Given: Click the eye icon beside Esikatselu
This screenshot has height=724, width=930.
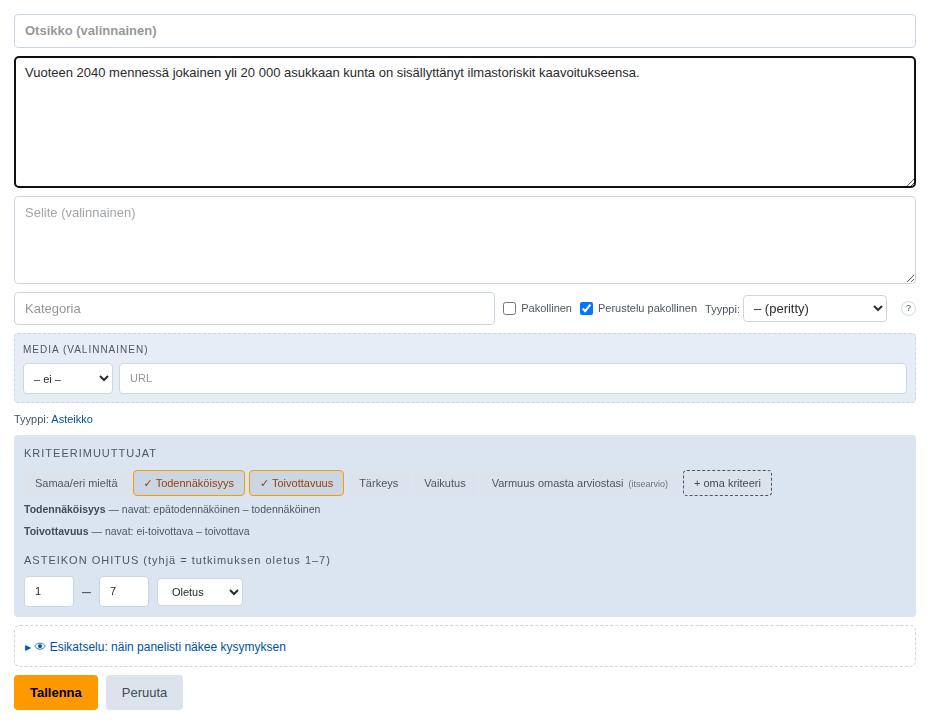Looking at the screenshot, I should (x=40, y=646).
